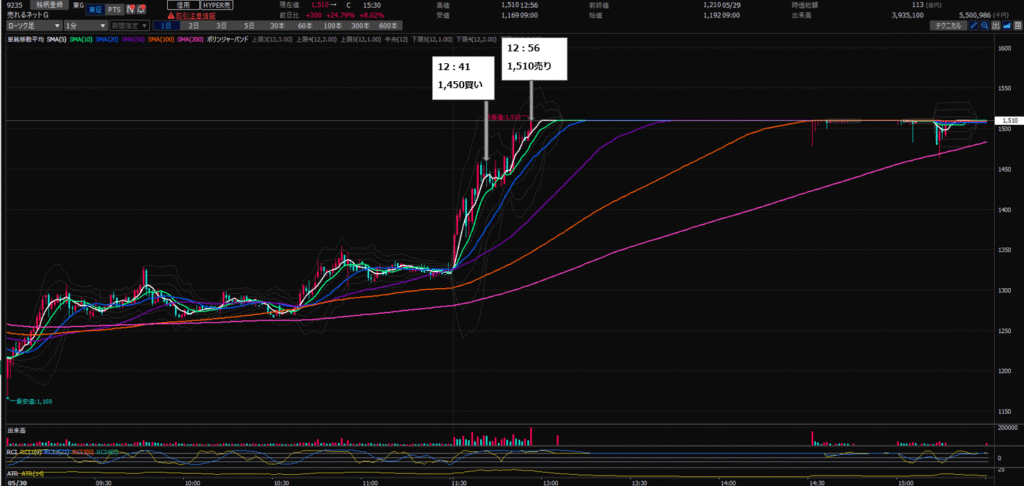Click the red warning triangle icon
The width and height of the screenshot is (1024, 486).
coord(171,16)
